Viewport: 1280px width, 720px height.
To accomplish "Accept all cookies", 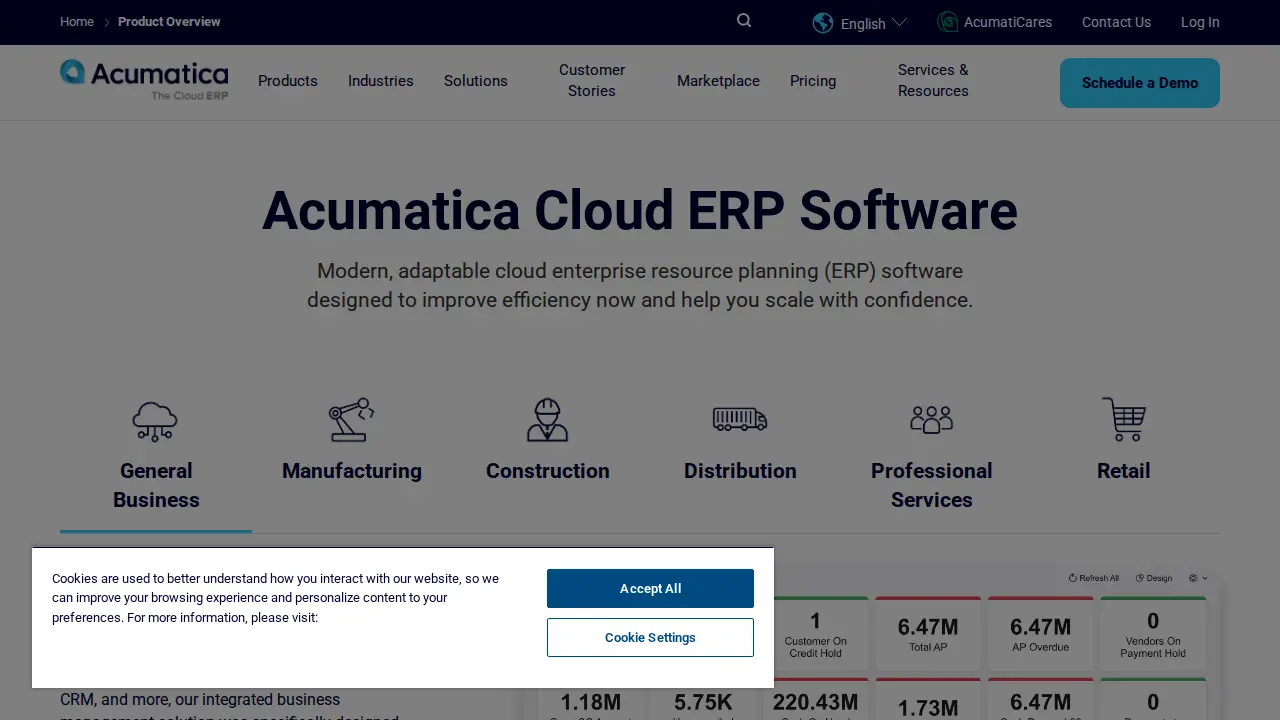I will click(x=650, y=588).
